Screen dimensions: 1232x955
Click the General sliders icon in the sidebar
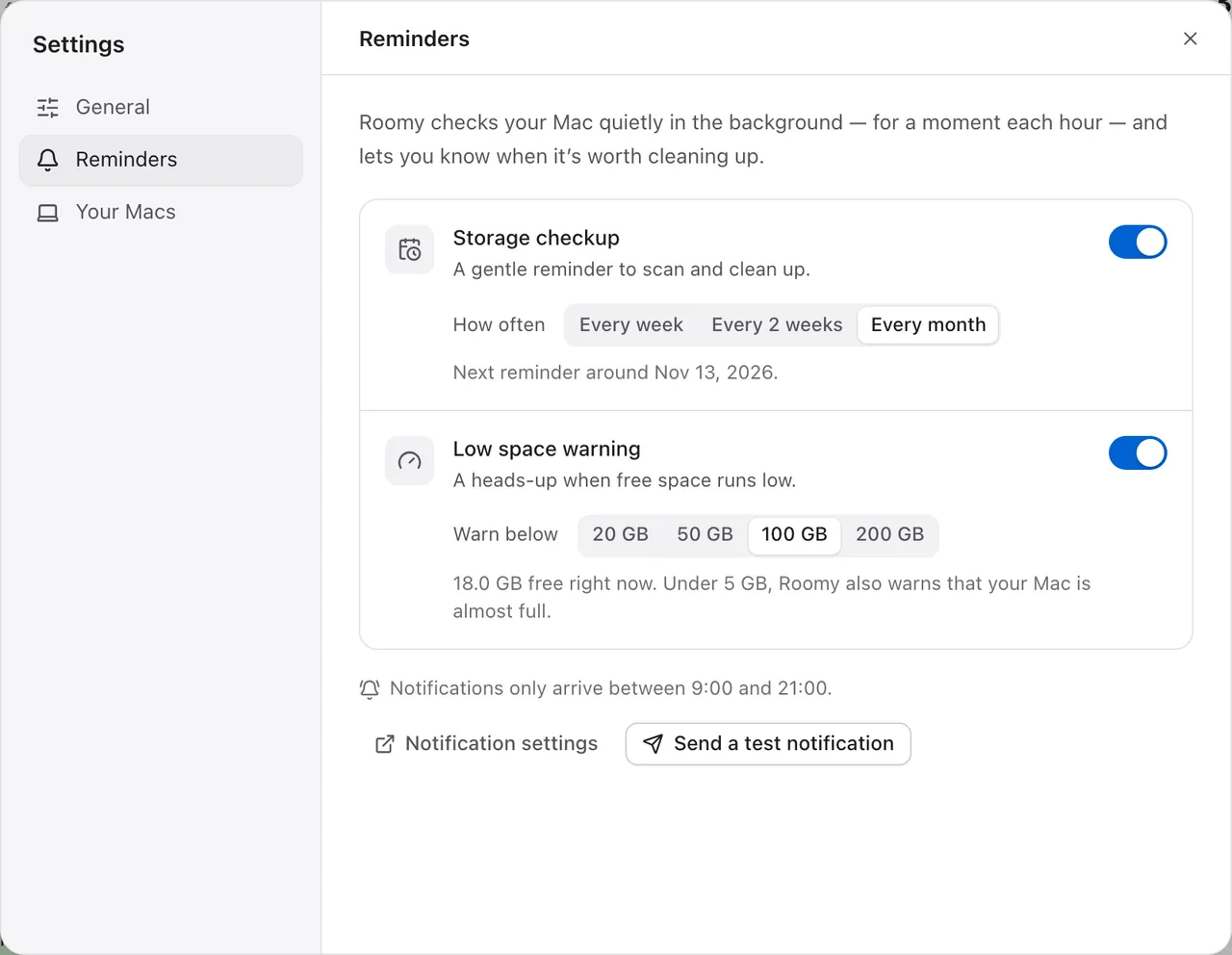click(48, 108)
